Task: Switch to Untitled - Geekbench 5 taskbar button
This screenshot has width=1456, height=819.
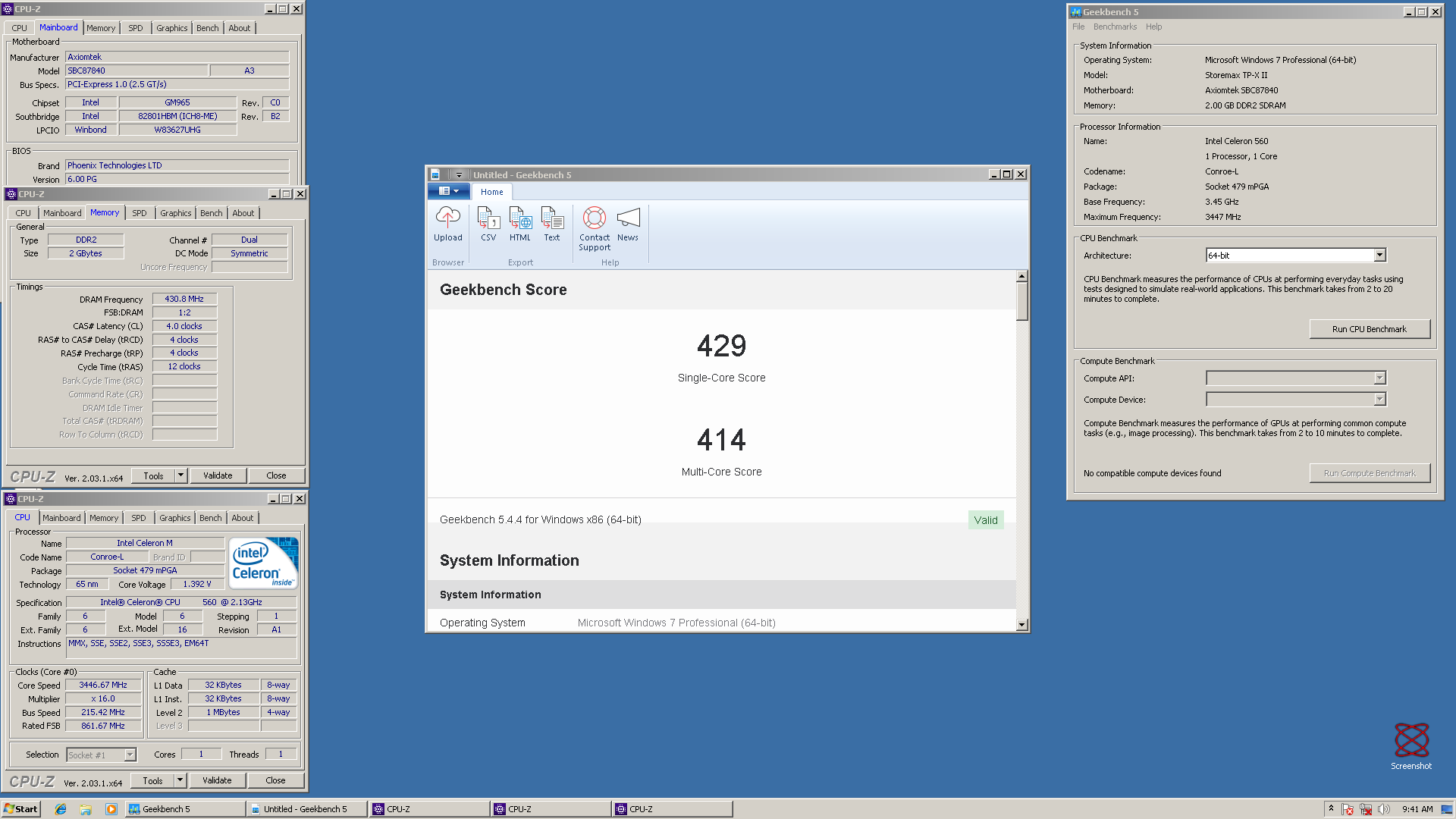Action: coord(306,809)
